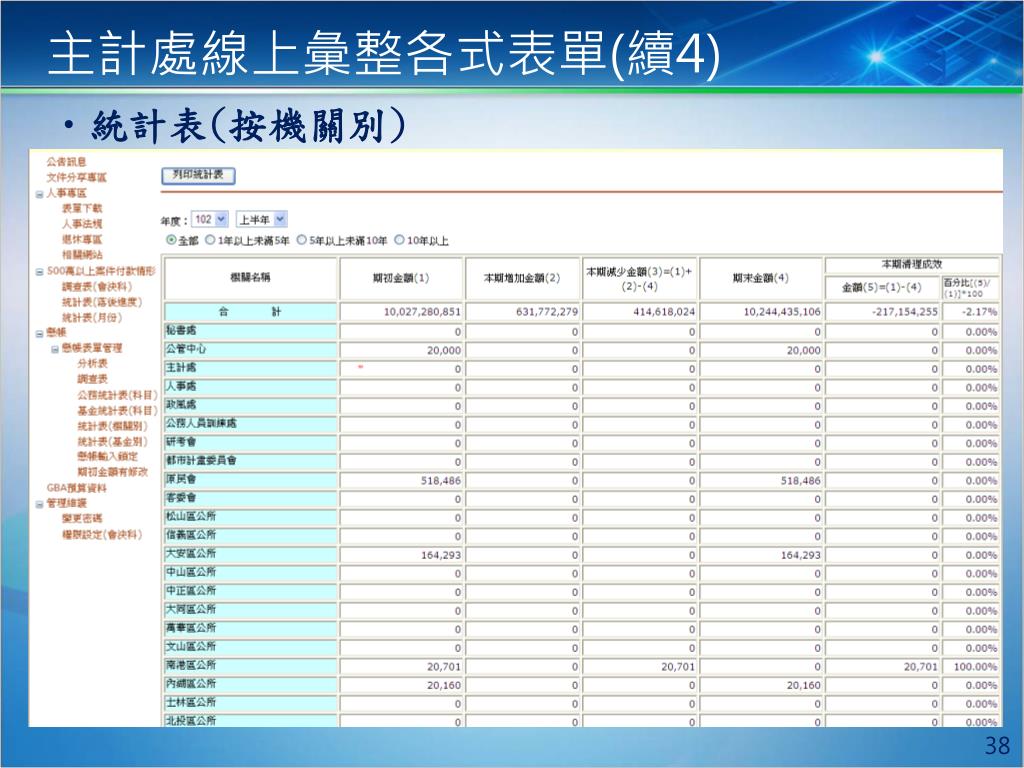Click the 文山區公所 row name
The width and height of the screenshot is (1024, 768).
pyautogui.click(x=191, y=647)
